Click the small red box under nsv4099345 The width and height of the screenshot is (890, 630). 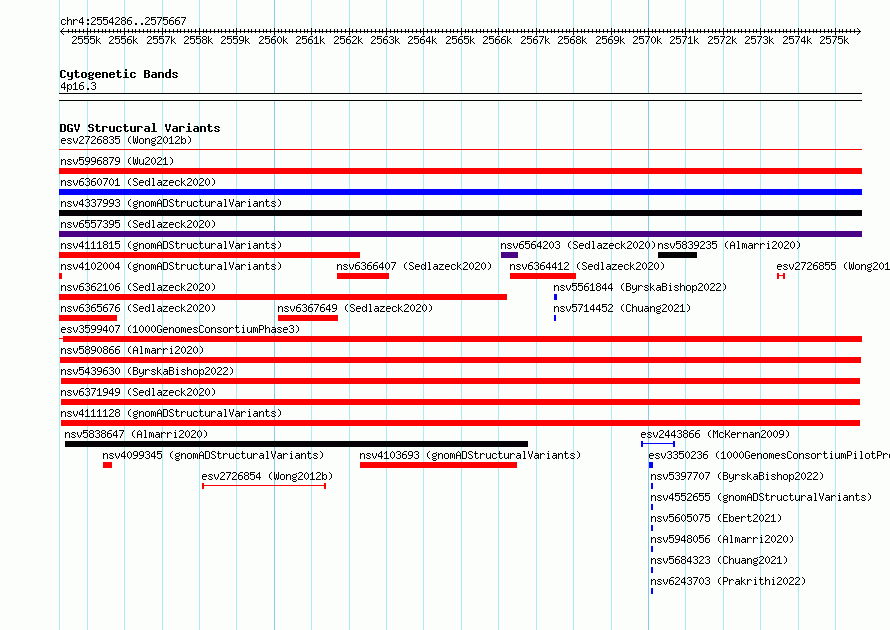point(107,465)
